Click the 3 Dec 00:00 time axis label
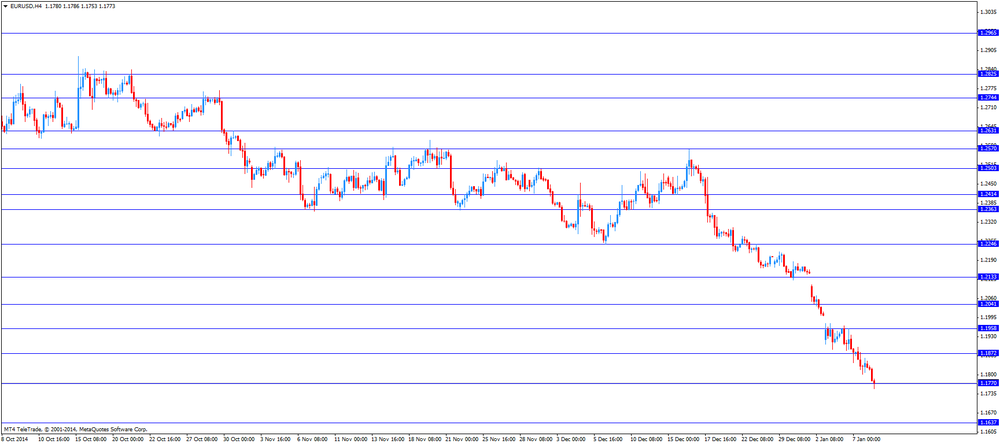Screen dimensions: 1000x444 coord(573,440)
